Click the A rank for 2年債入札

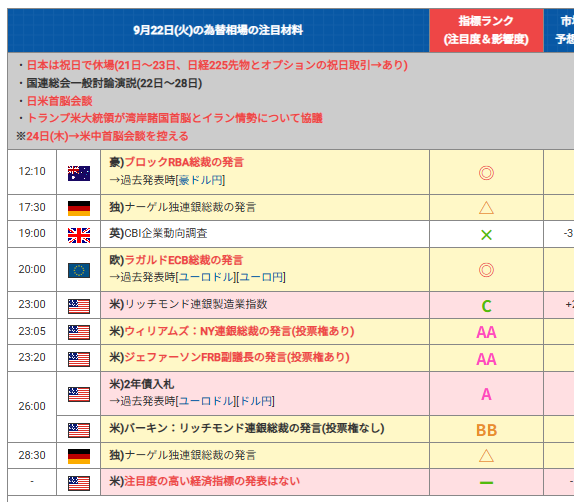point(486,394)
